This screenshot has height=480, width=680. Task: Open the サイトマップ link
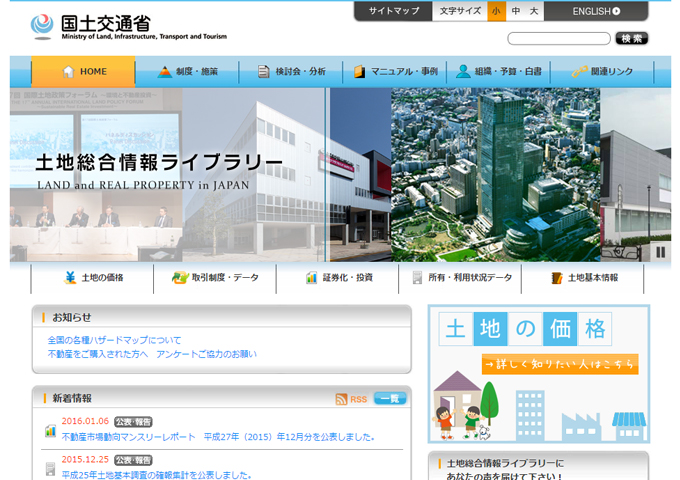click(x=393, y=11)
